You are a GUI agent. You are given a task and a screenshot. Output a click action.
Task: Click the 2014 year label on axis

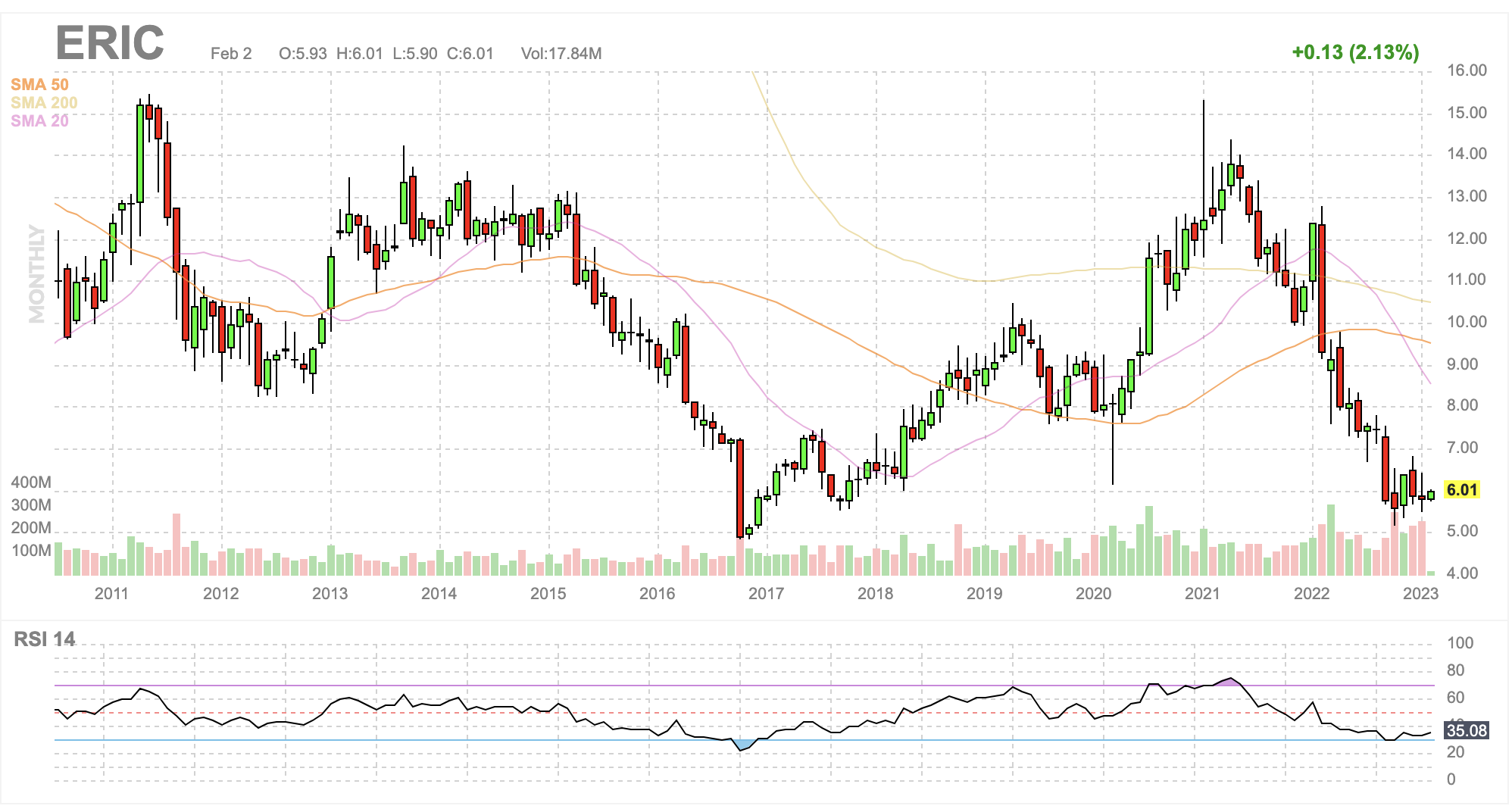tap(439, 593)
